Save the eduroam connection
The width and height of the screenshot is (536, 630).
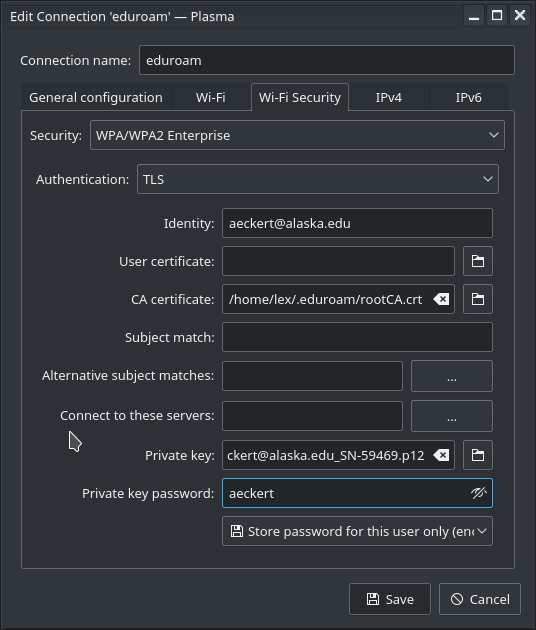tap(390, 599)
